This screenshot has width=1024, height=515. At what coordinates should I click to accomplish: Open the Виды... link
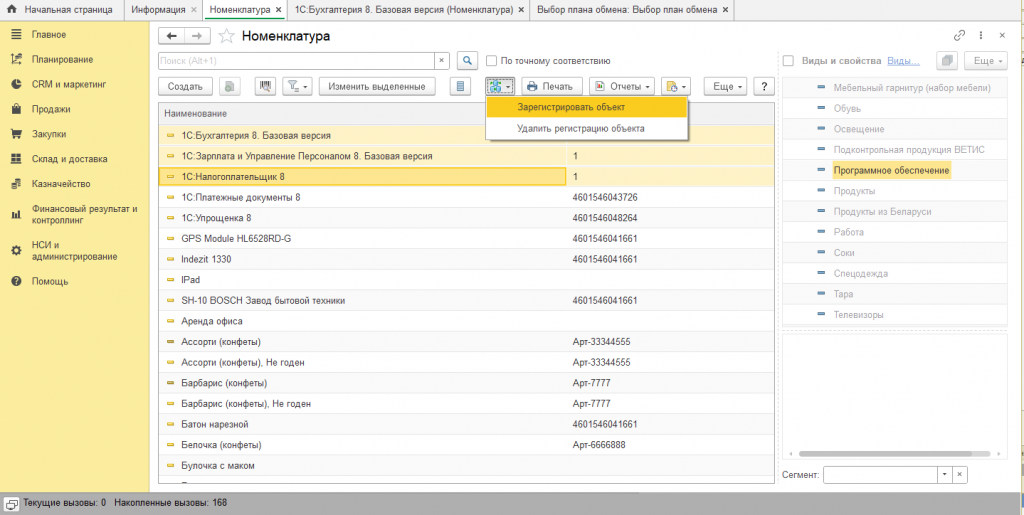tap(903, 61)
